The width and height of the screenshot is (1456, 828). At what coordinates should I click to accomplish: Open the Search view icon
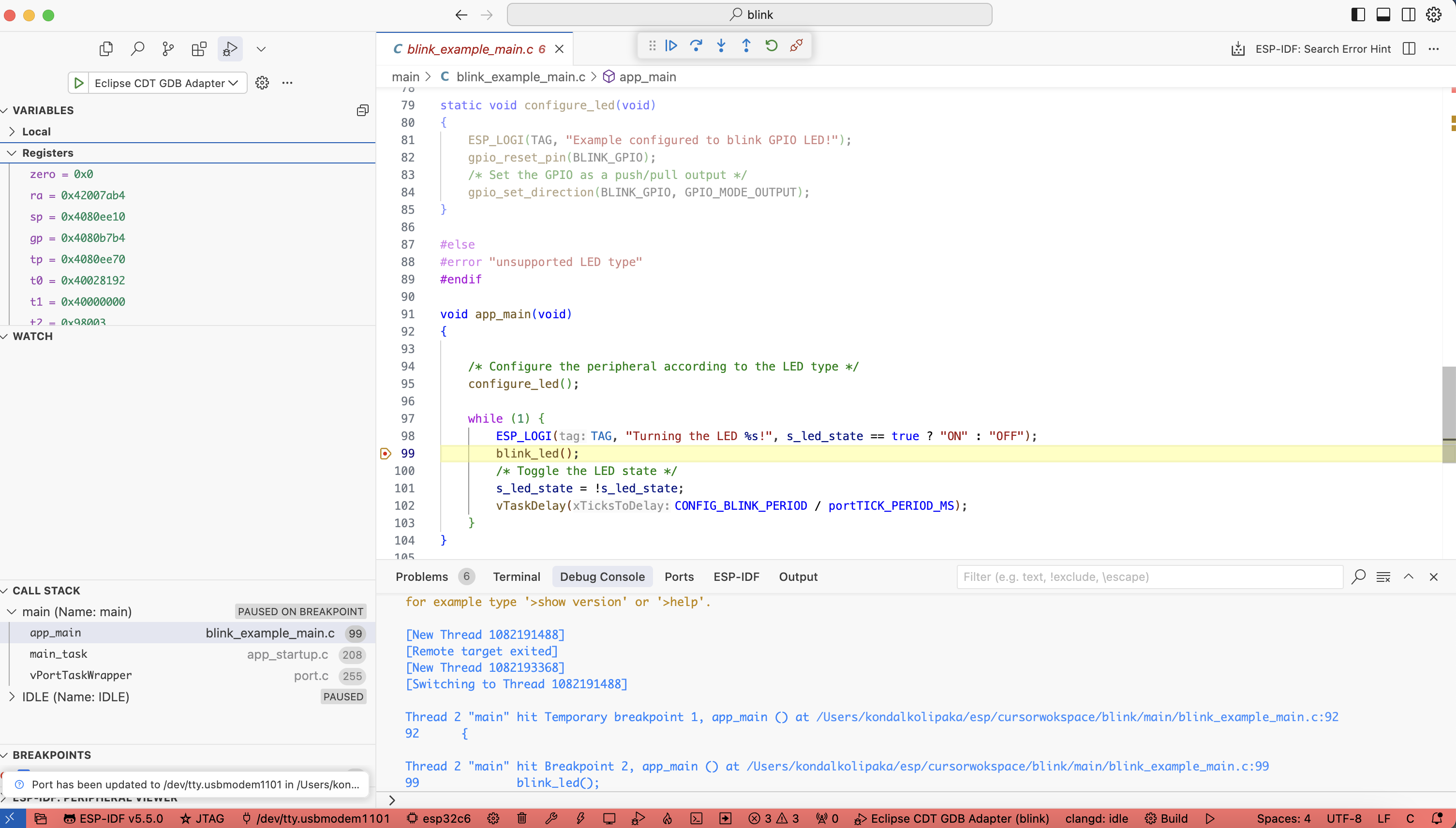coord(137,49)
